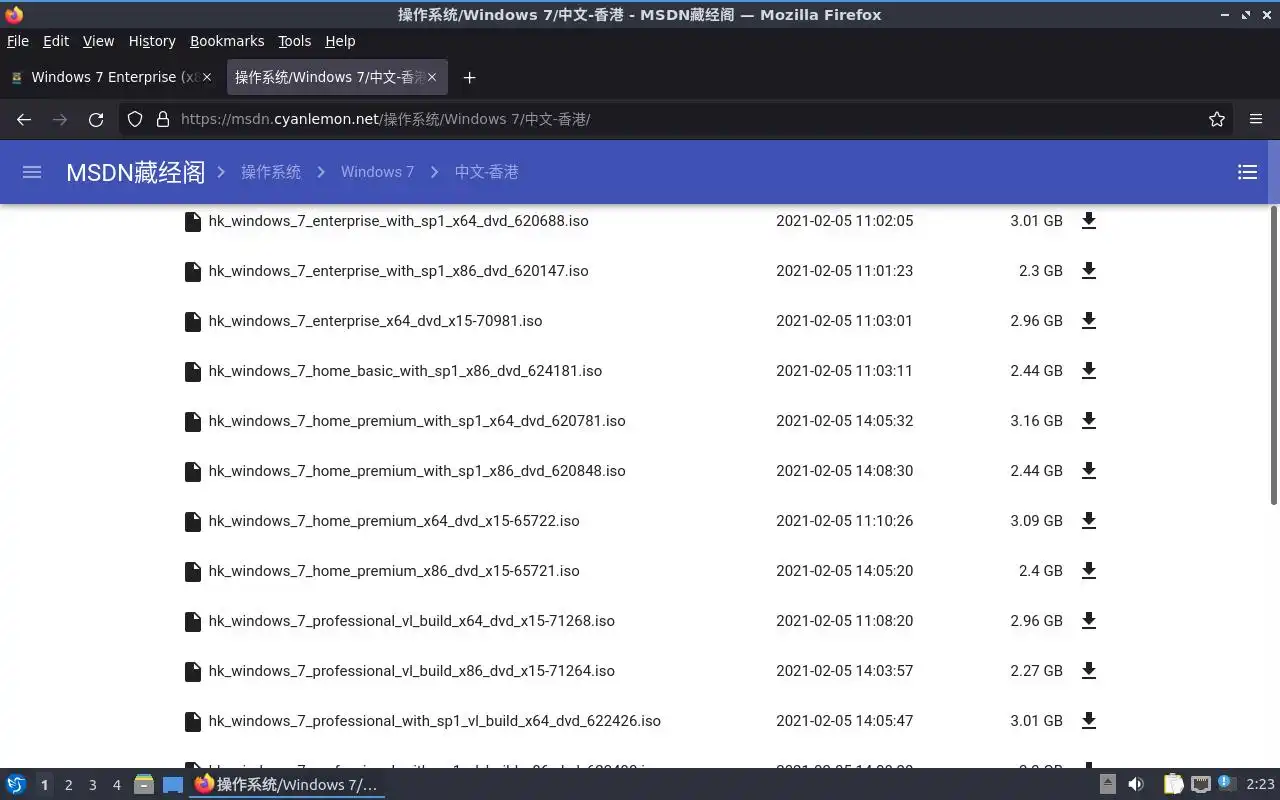1280x800 pixels.
Task: Download home_premium_with_sp1_x86_dvd_620848.iso
Action: [1089, 471]
